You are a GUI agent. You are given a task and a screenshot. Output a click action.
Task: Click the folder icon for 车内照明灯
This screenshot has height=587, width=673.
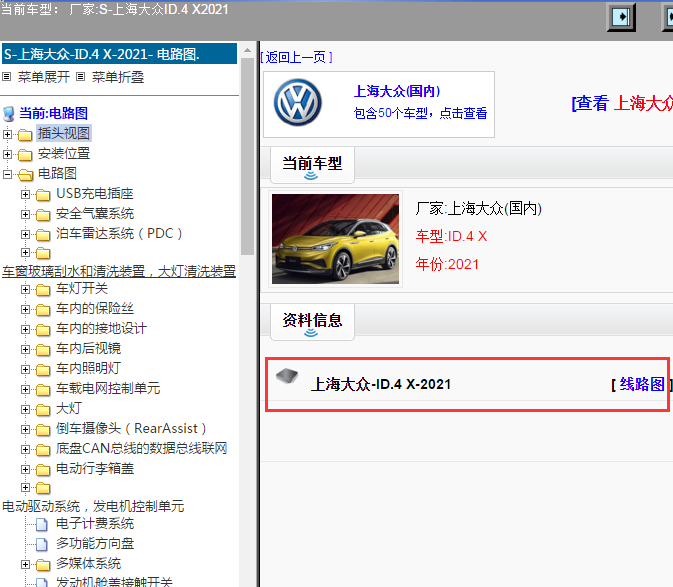coord(43,369)
